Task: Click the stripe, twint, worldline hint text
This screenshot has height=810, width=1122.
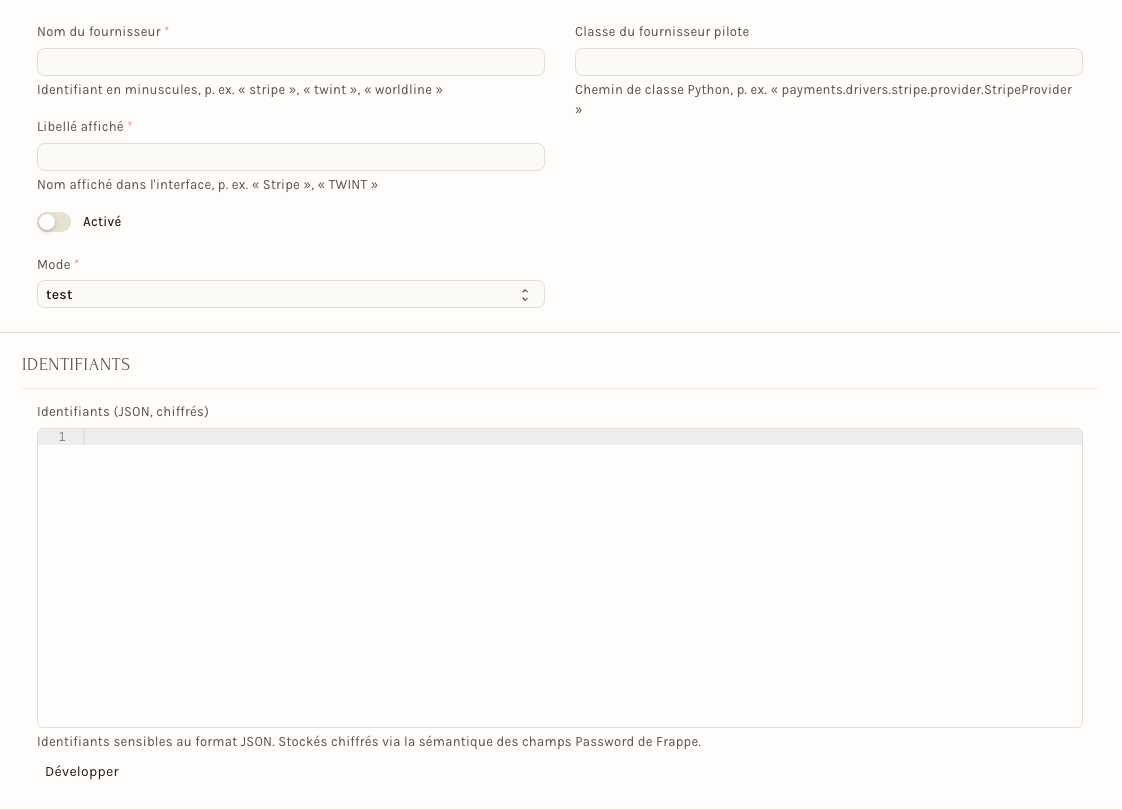Action: pos(240,89)
